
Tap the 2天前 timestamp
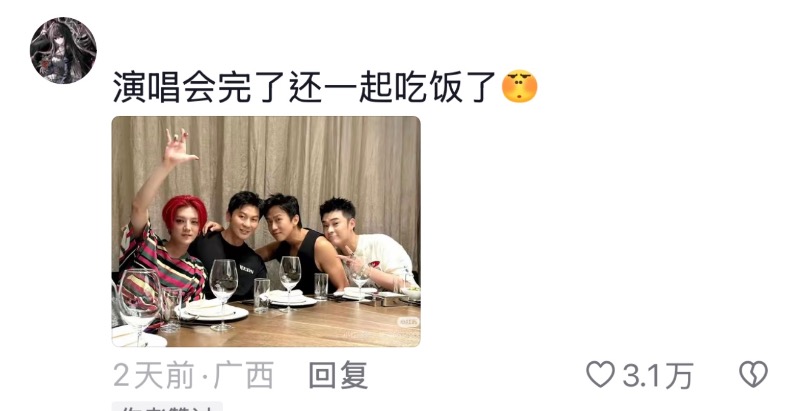154,375
